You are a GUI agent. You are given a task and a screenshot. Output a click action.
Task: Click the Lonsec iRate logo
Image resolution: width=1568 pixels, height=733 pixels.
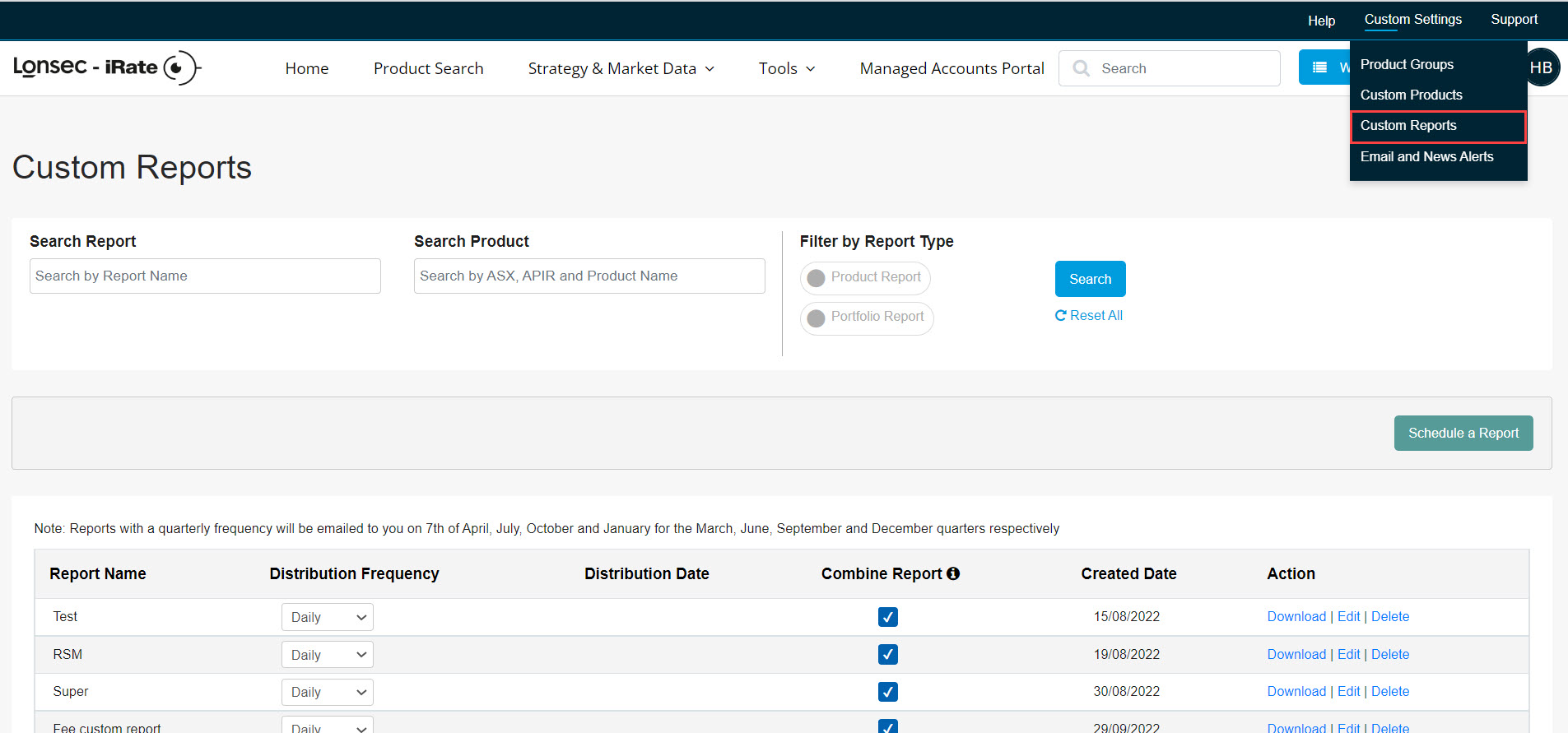point(107,67)
